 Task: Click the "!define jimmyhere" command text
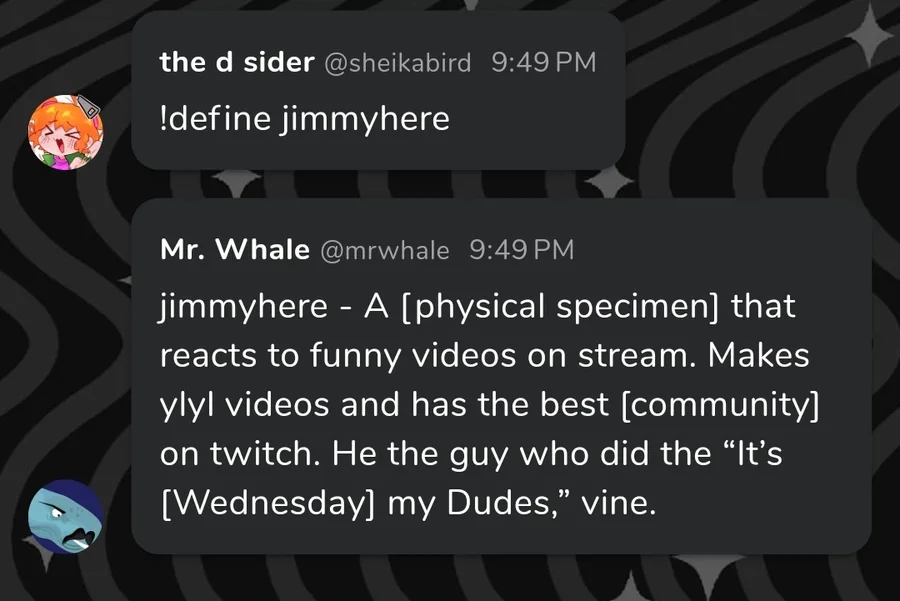point(304,120)
